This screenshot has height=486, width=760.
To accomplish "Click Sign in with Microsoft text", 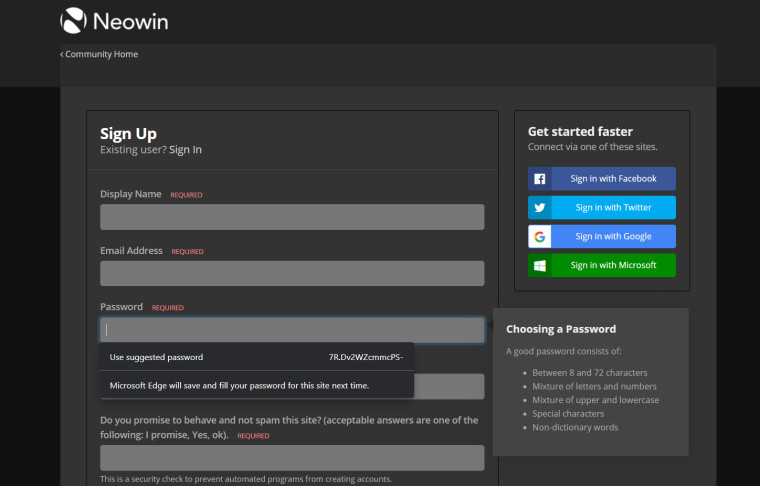I will click(613, 266).
